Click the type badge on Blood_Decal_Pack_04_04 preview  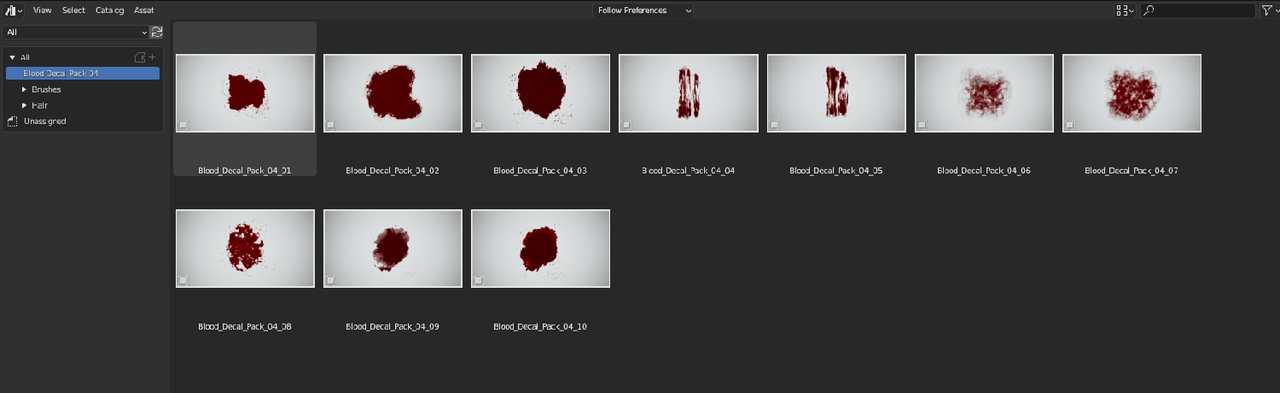pos(627,125)
